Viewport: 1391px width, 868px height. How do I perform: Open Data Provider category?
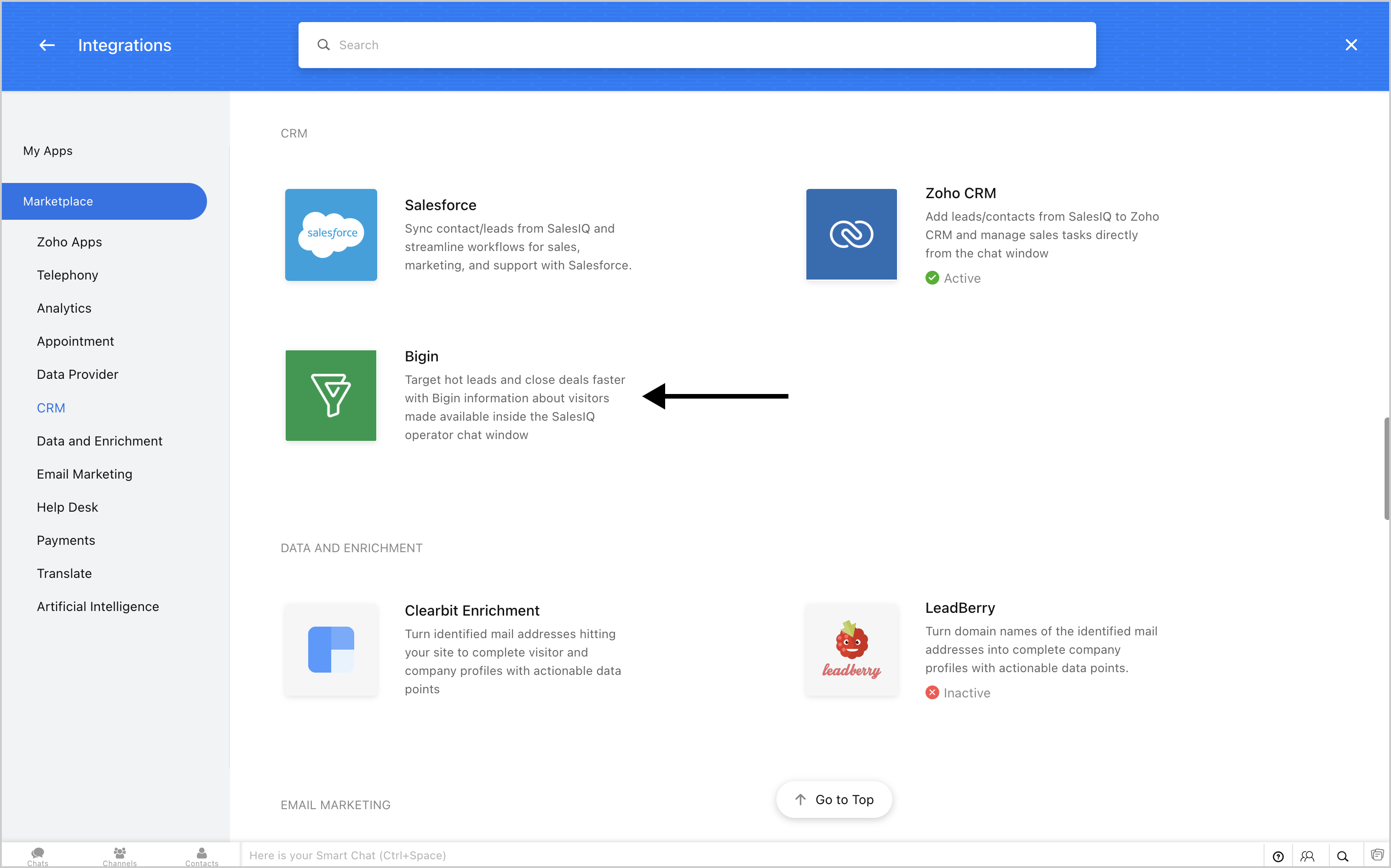[78, 374]
